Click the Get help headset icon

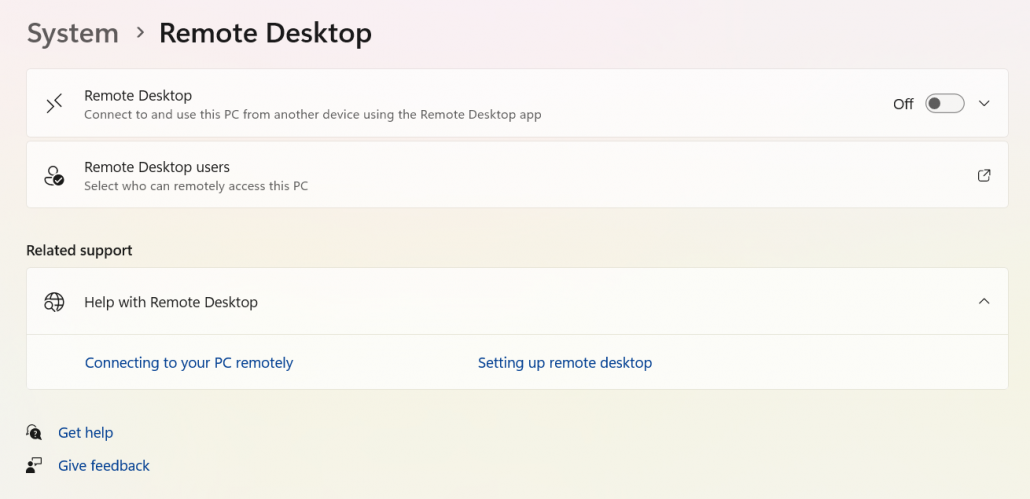(35, 433)
